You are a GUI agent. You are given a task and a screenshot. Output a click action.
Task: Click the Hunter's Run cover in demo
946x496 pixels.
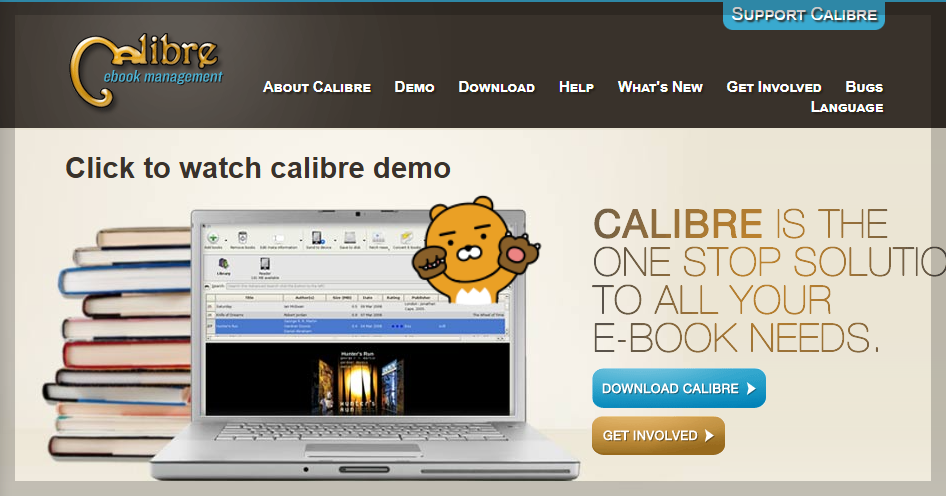coord(358,384)
